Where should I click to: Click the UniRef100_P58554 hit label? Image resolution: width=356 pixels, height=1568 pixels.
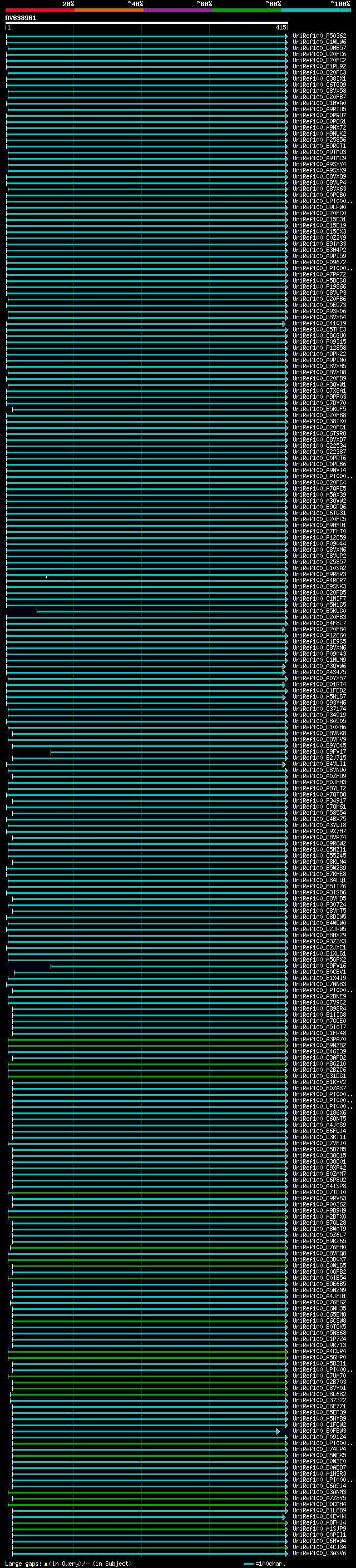(x=319, y=813)
